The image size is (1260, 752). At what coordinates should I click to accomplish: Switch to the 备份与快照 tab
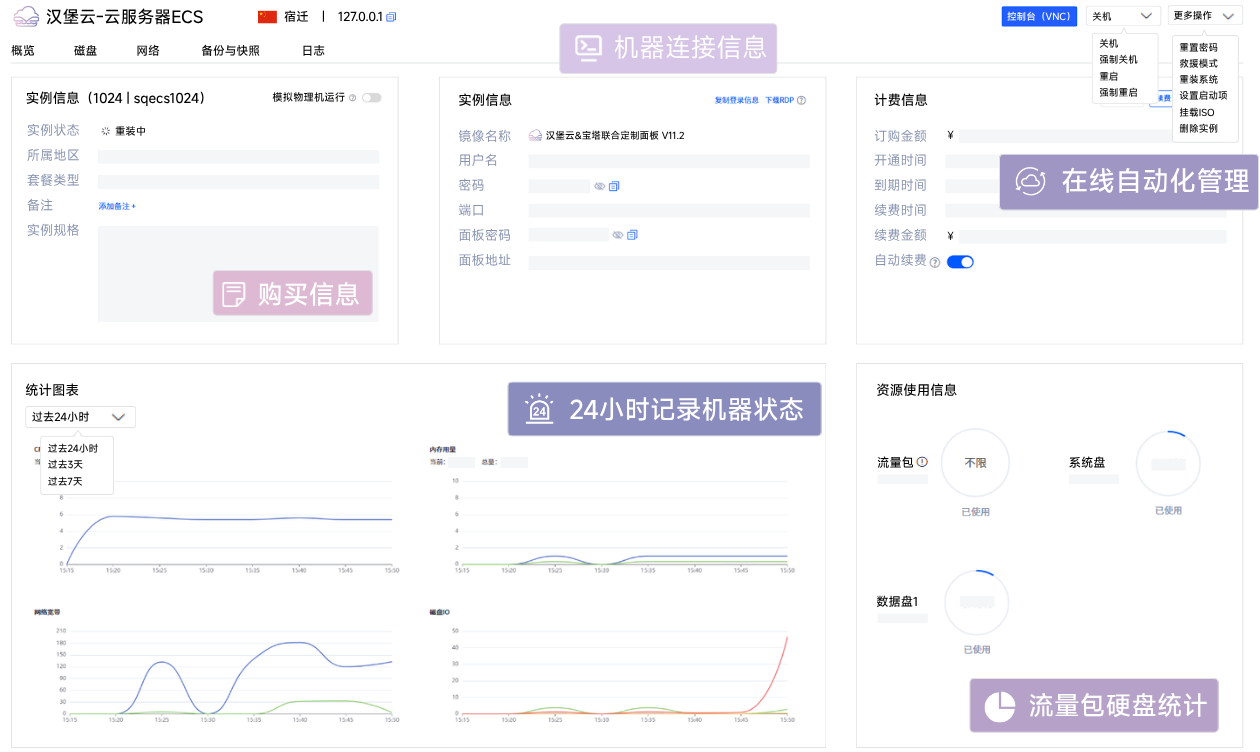[231, 50]
